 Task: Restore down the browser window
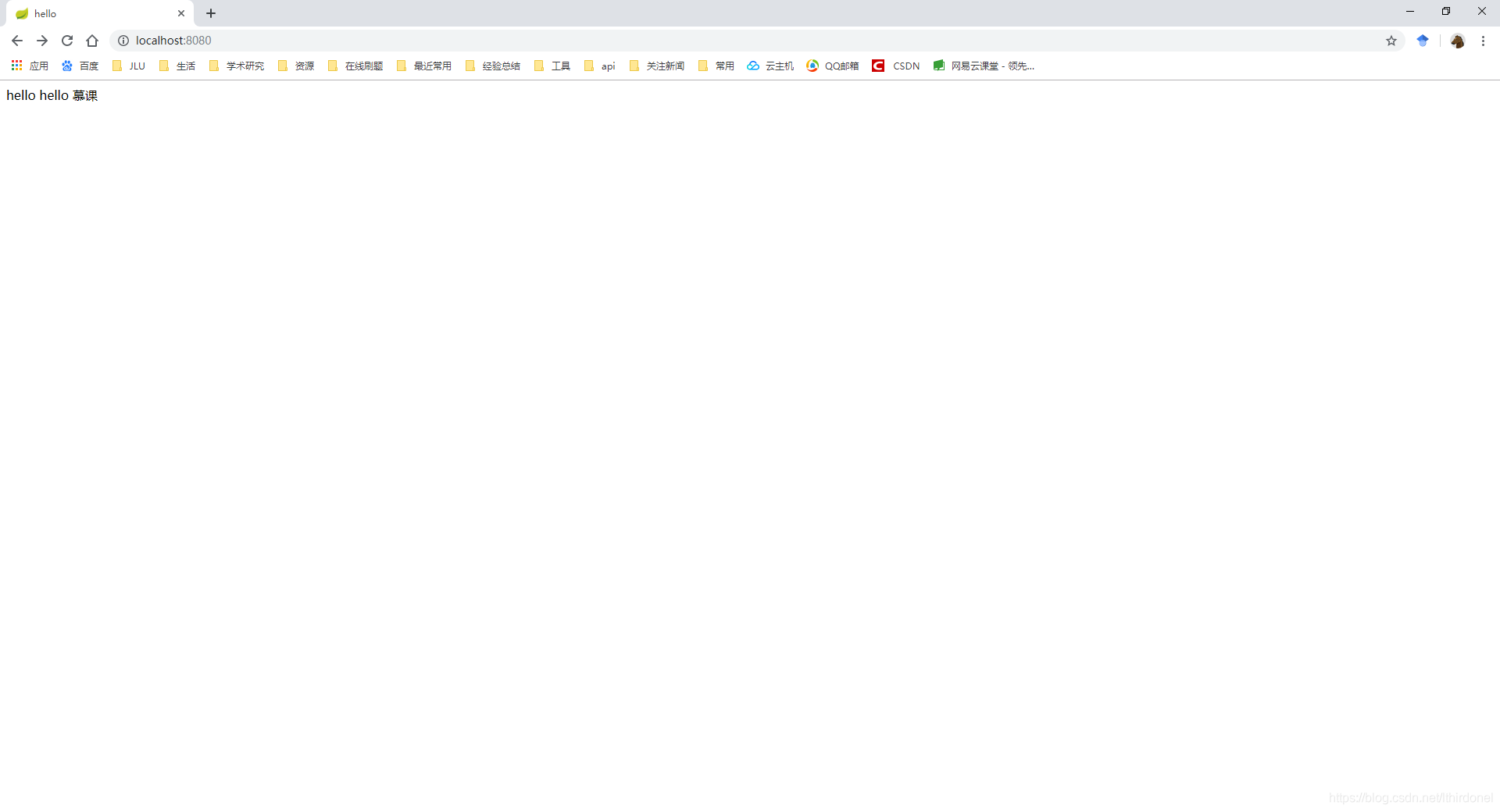(1446, 11)
